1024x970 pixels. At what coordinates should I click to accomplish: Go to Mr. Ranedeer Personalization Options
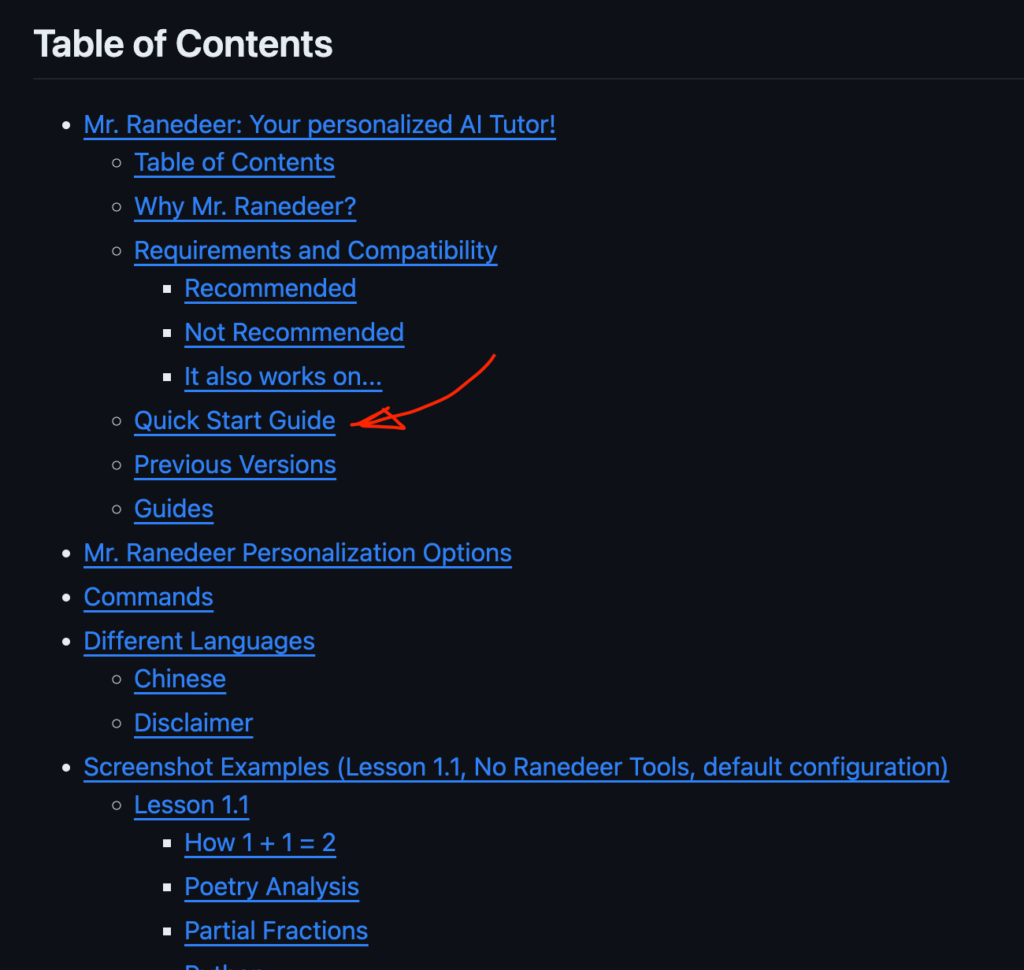(x=298, y=553)
